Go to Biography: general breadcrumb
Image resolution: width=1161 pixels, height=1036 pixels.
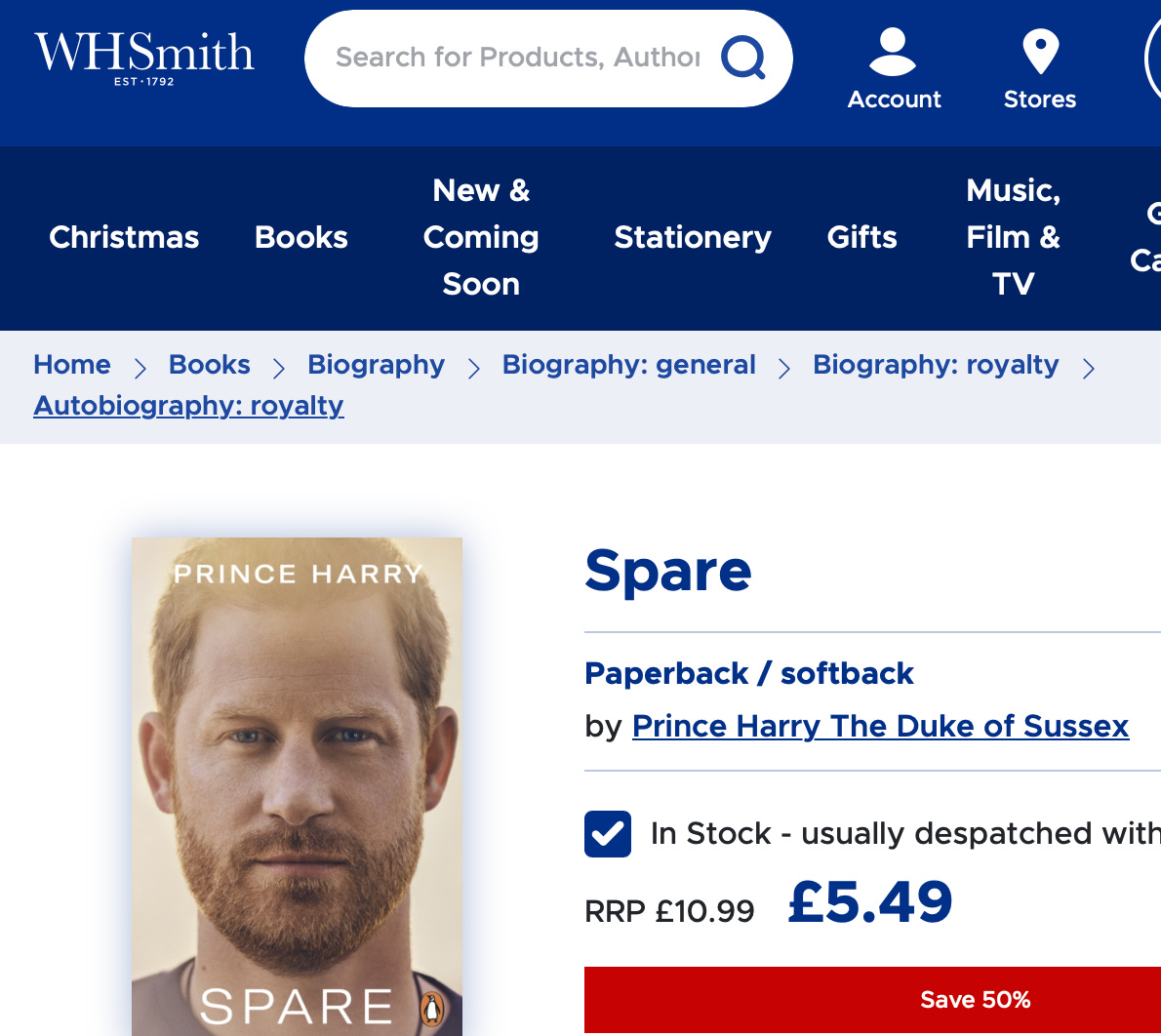tap(628, 365)
